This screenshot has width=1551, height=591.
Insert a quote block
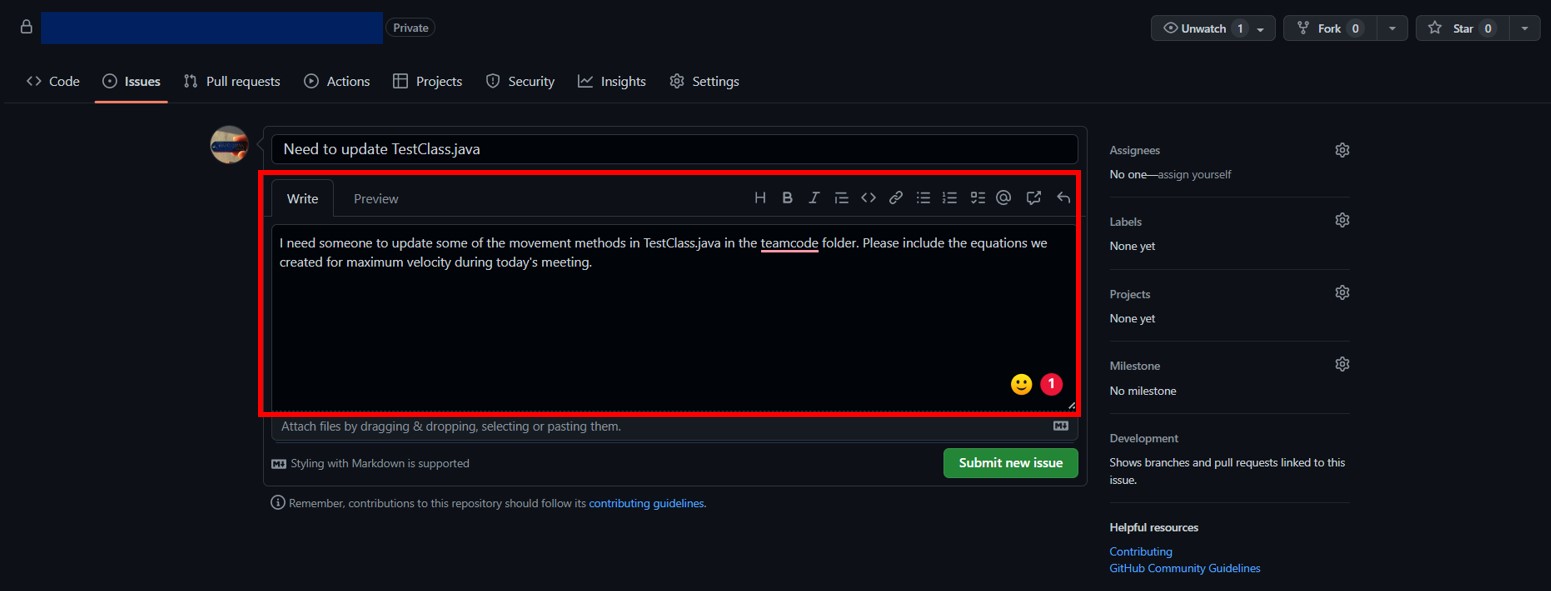(x=841, y=198)
